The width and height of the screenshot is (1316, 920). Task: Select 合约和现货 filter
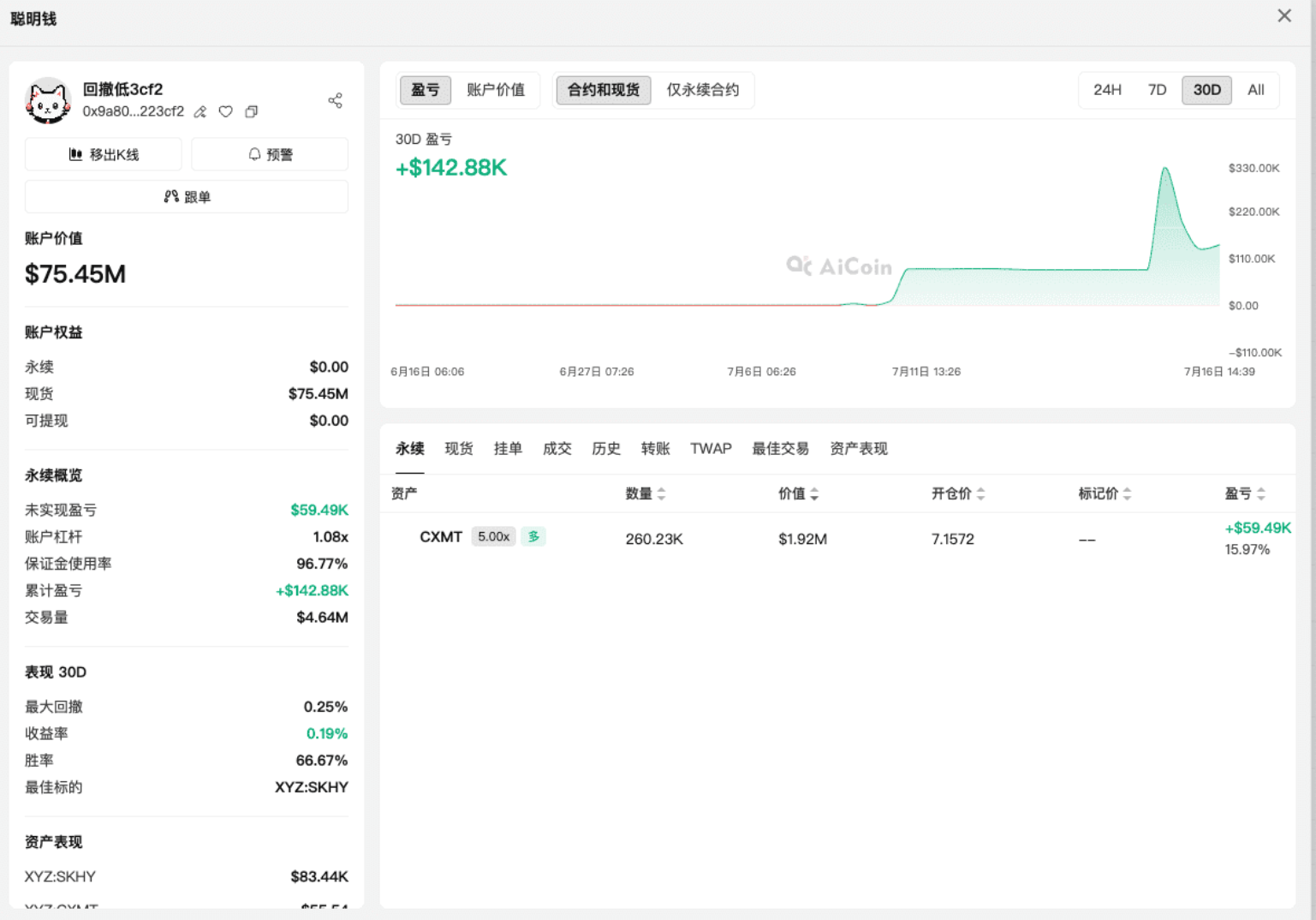(x=604, y=90)
